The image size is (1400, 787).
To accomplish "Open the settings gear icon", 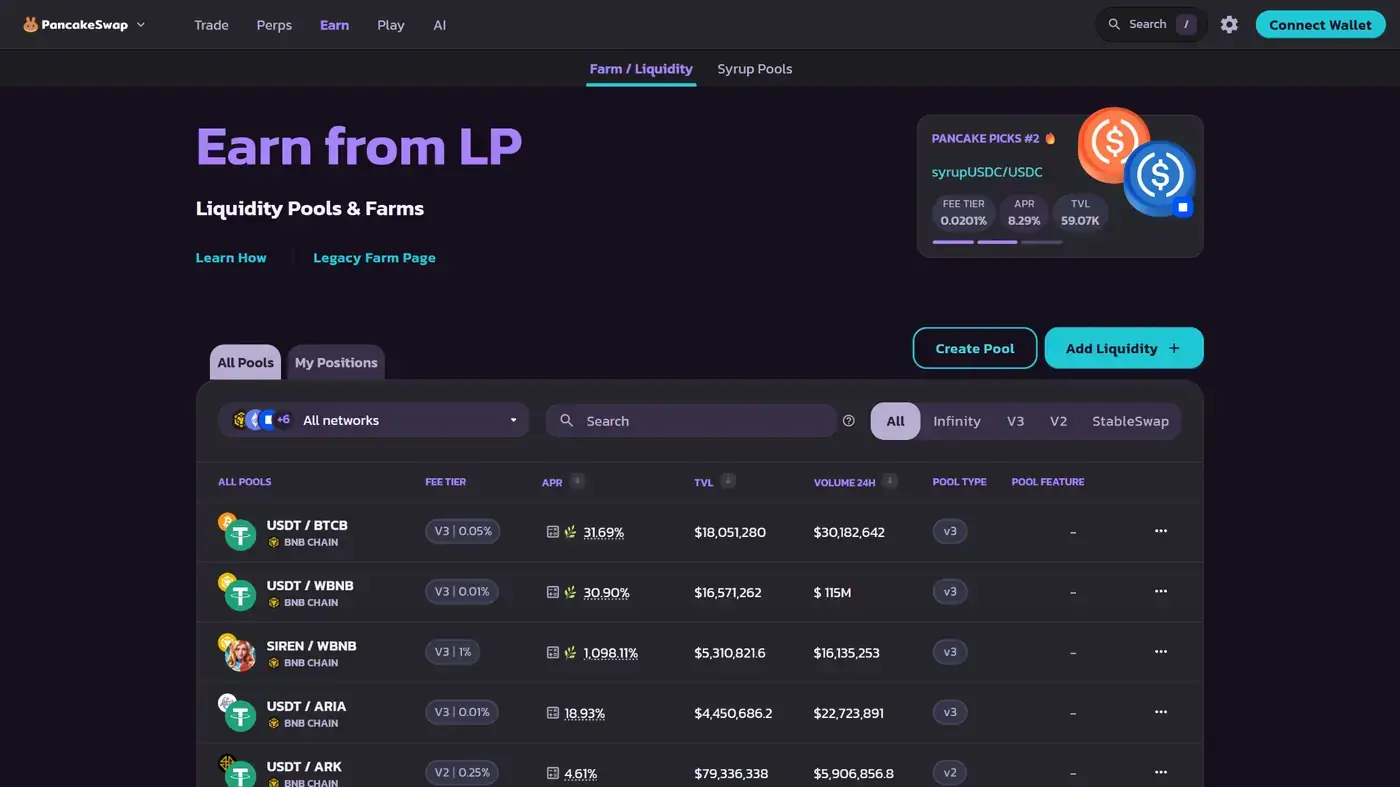I will point(1229,25).
